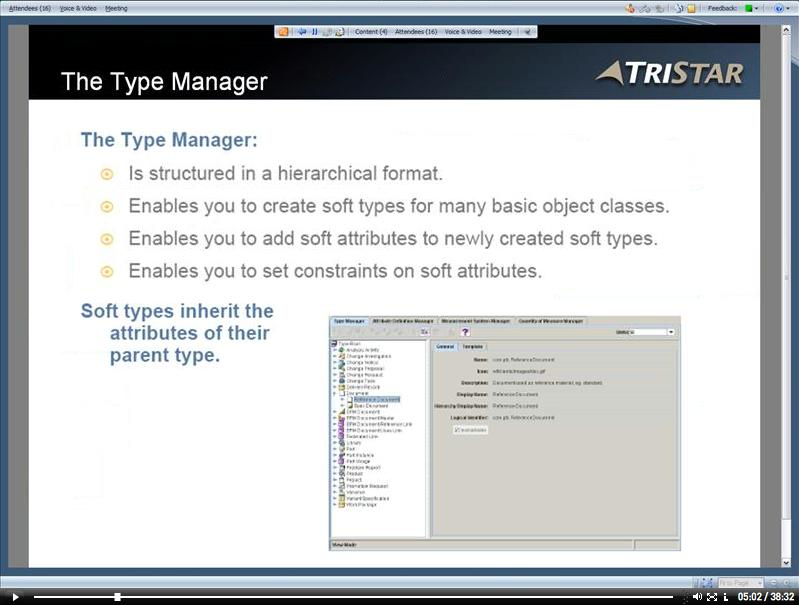
Task: Open the Voice & Video menu in top bar
Action: coord(79,8)
